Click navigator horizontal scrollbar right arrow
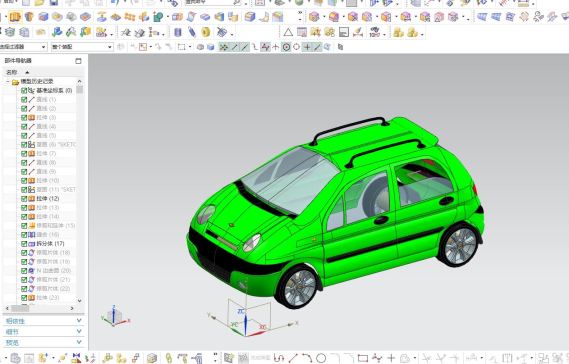 pos(72,308)
